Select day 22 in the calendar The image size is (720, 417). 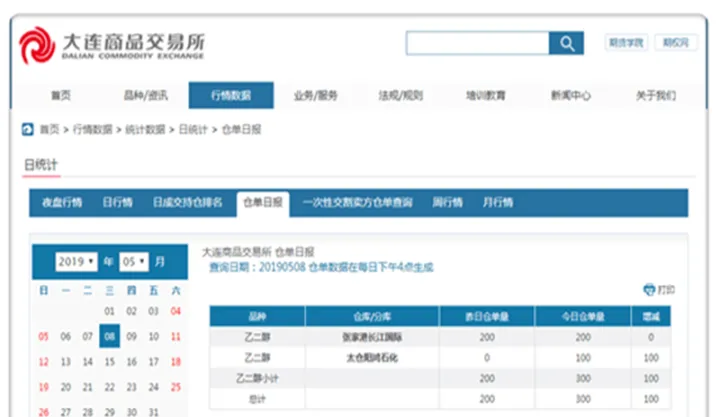[x=110, y=387]
